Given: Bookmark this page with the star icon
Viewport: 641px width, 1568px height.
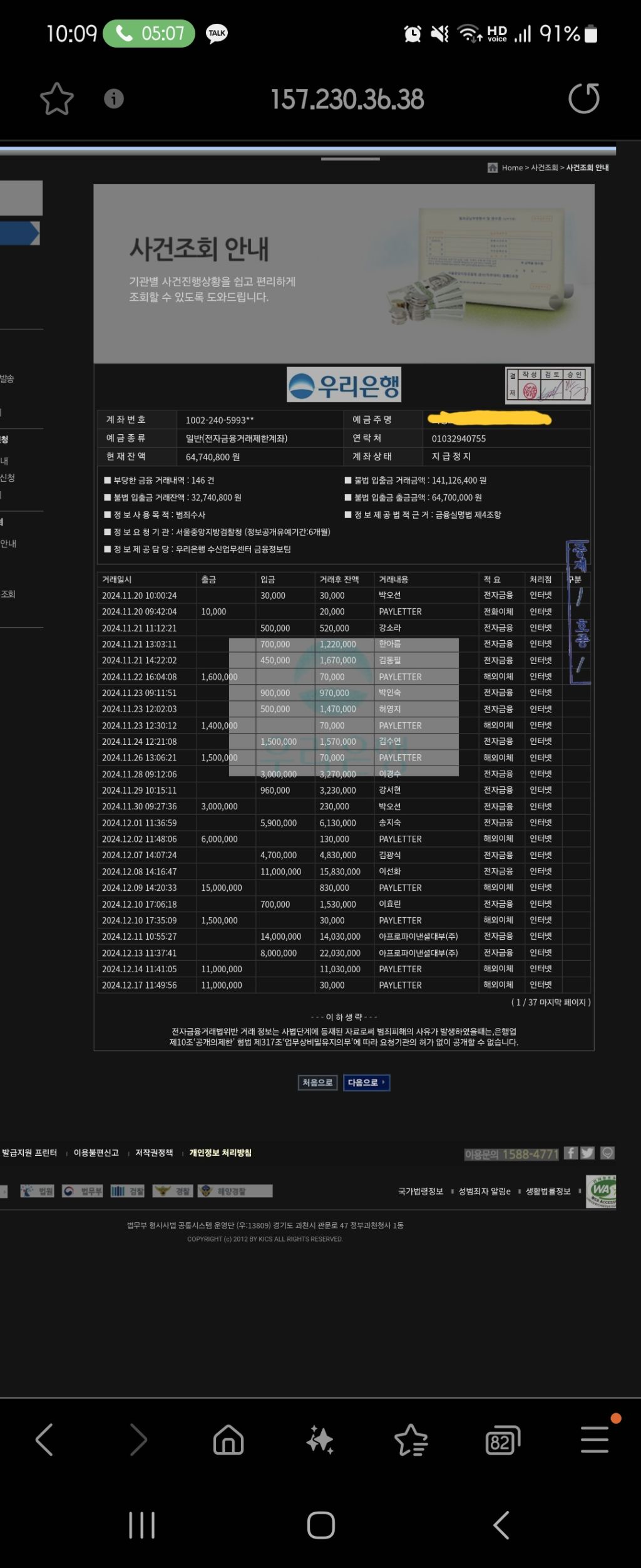Looking at the screenshot, I should tap(57, 99).
